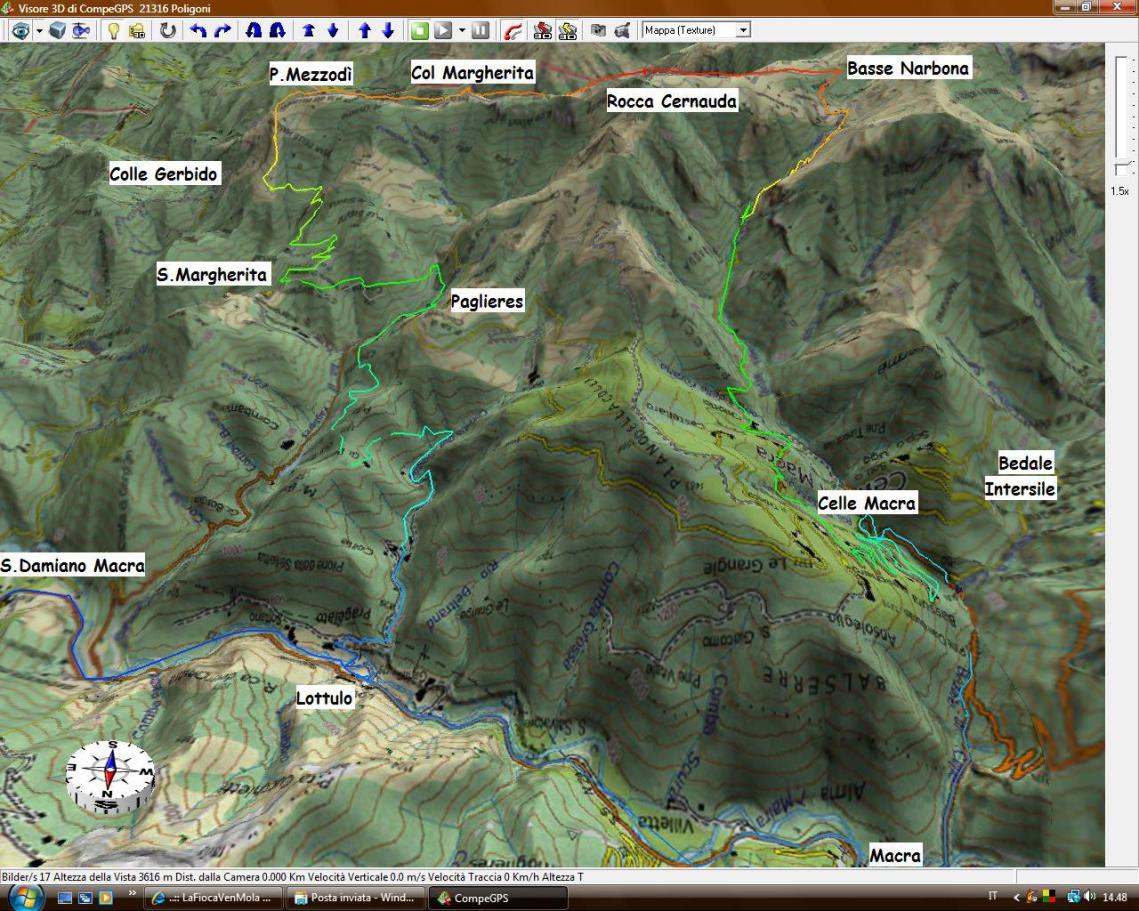Click the eye view mode icon
This screenshot has width=1139, height=911.
point(20,31)
